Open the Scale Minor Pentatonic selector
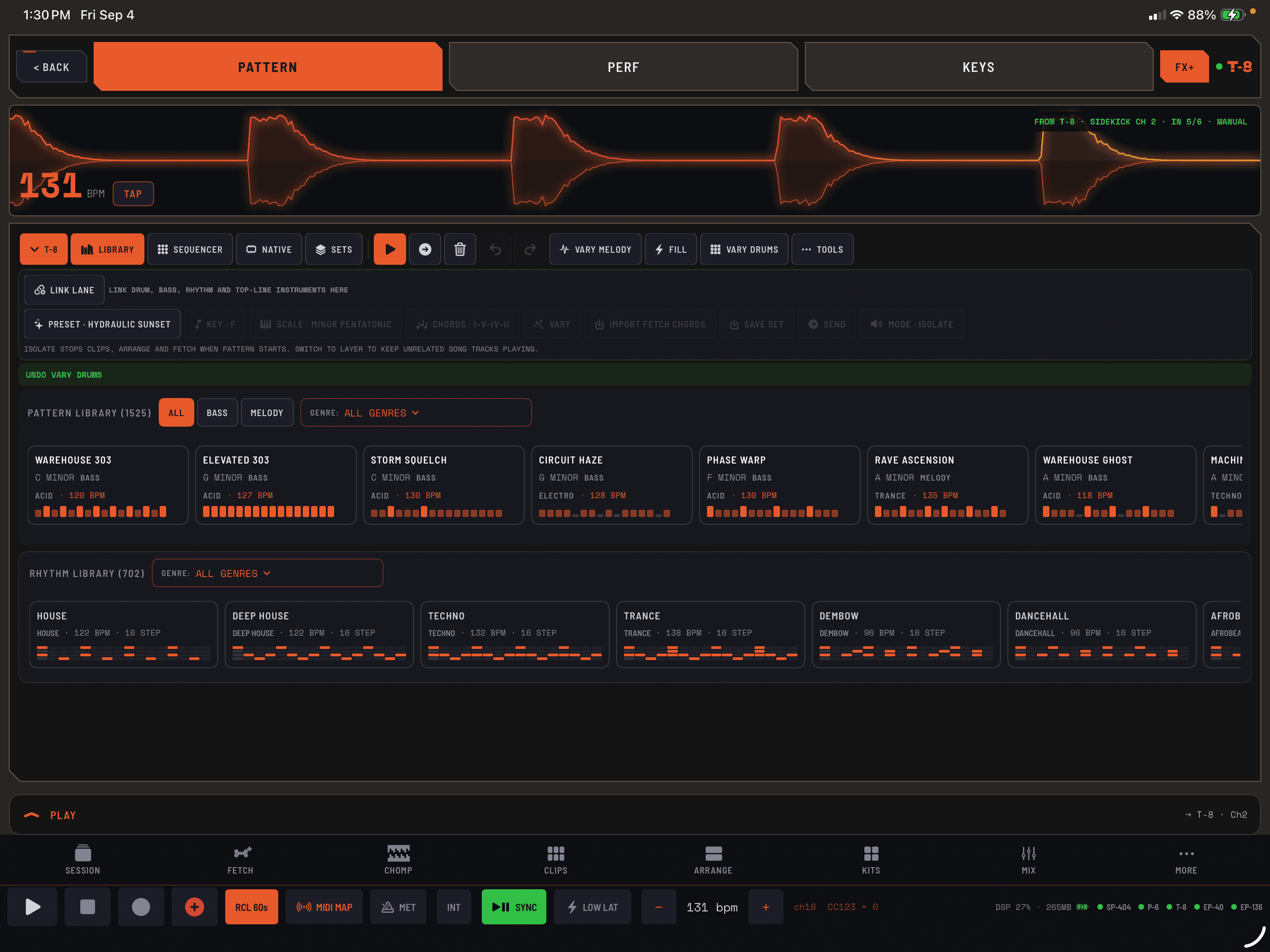Screen dimensions: 1270x952 pyautogui.click(x=325, y=324)
